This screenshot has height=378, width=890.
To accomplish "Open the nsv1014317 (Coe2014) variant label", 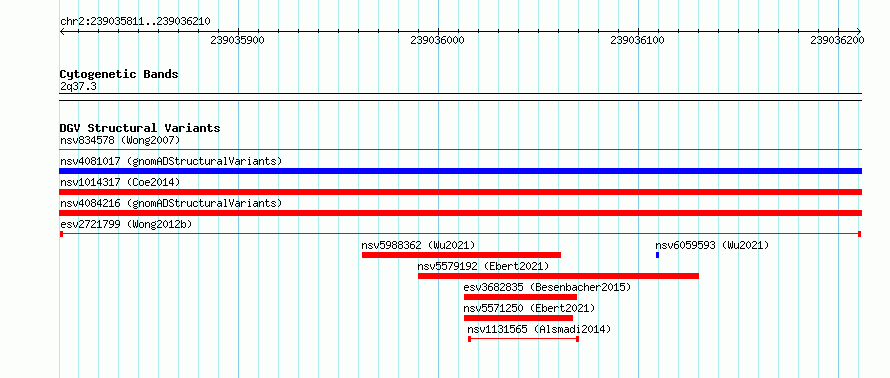I will [120, 182].
